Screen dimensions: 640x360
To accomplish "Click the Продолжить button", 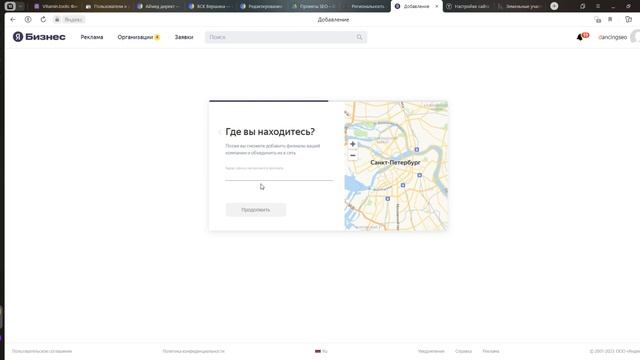I will 256,210.
